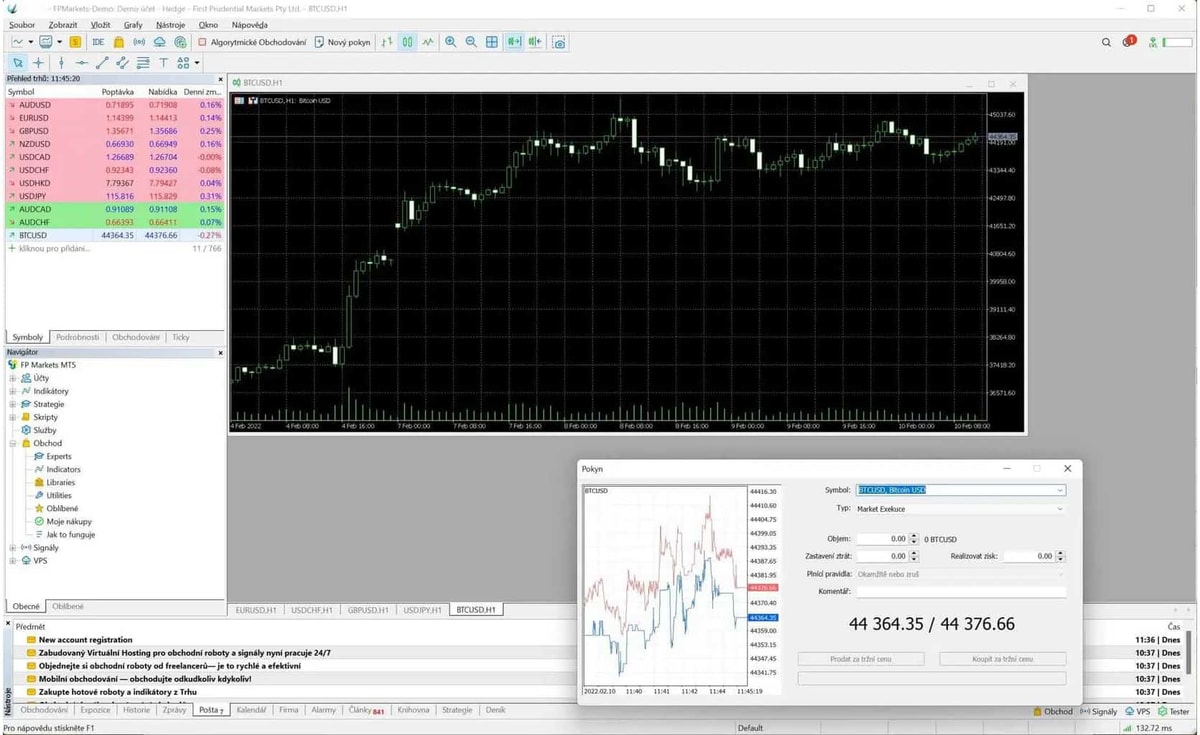Screen dimensions: 1200x735
Task: Open the Symbol combo box in Pokyn
Action: 961,490
